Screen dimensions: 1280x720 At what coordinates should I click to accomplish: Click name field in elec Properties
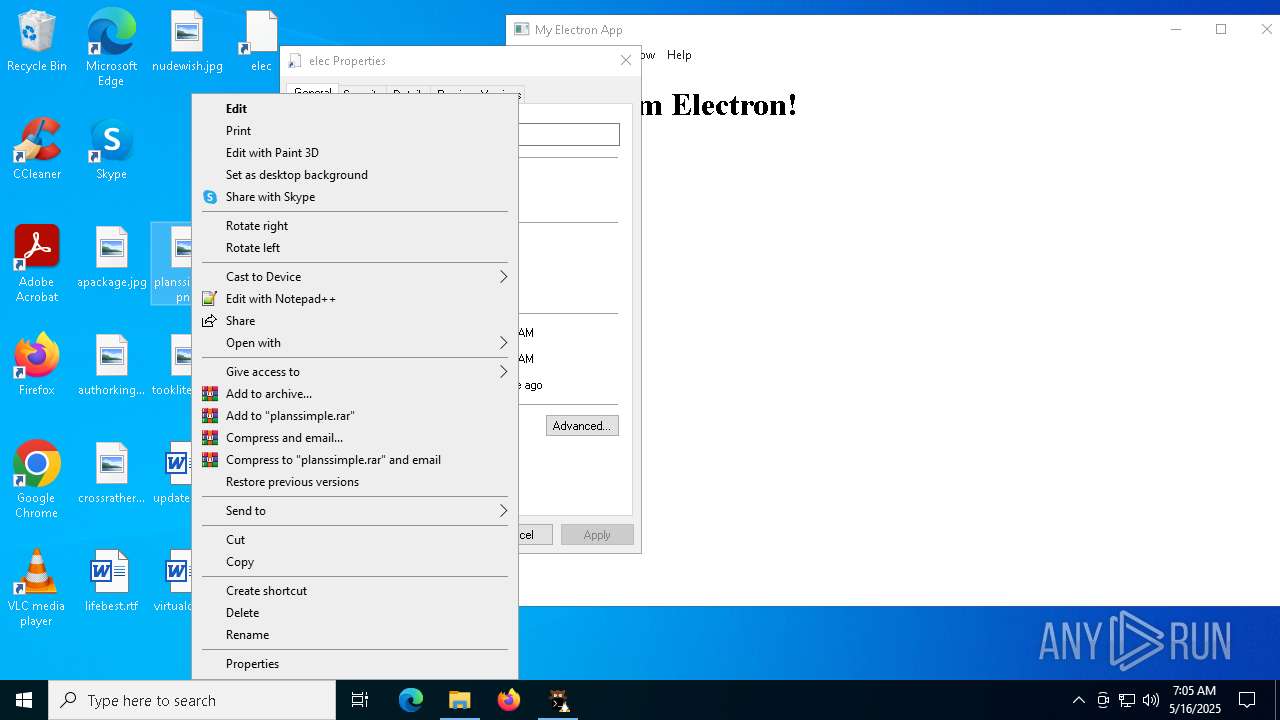click(569, 134)
